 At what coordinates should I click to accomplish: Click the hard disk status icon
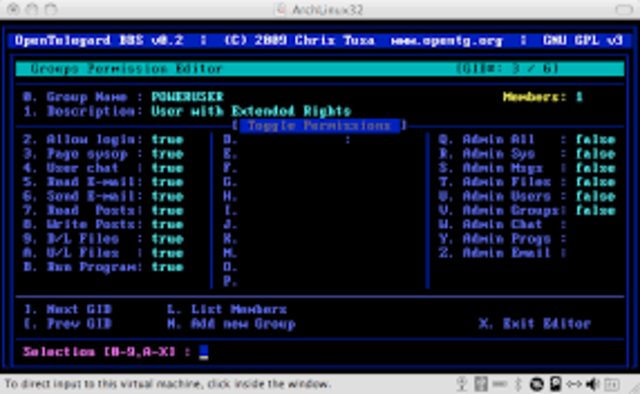point(556,384)
